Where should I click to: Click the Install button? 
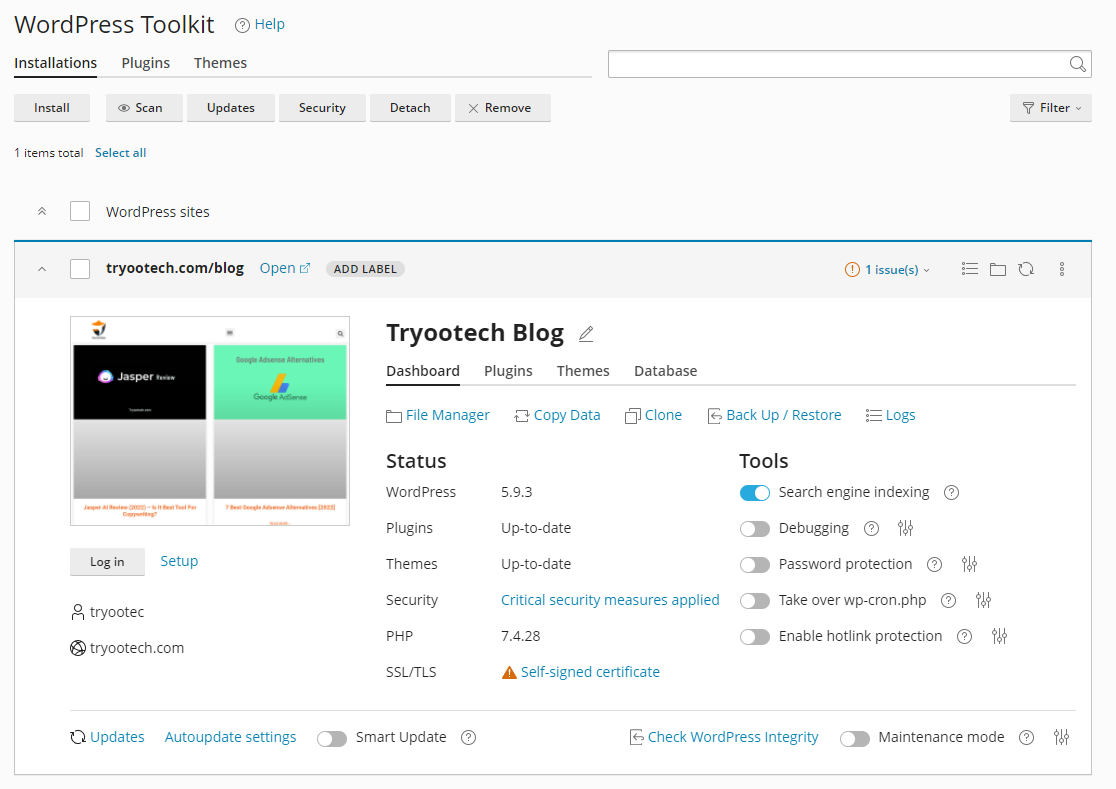(52, 107)
